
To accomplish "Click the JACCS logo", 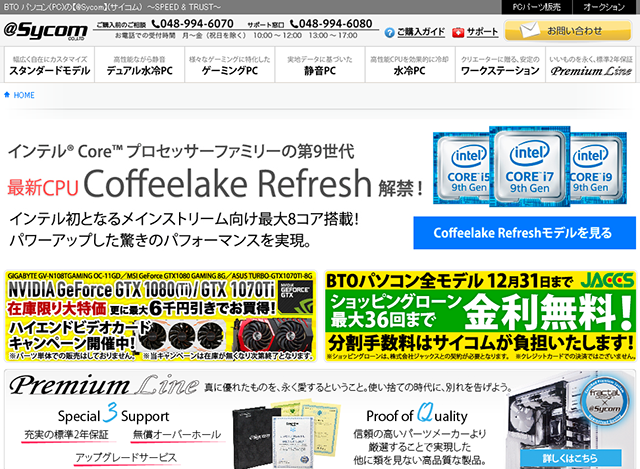I will 607,280.
